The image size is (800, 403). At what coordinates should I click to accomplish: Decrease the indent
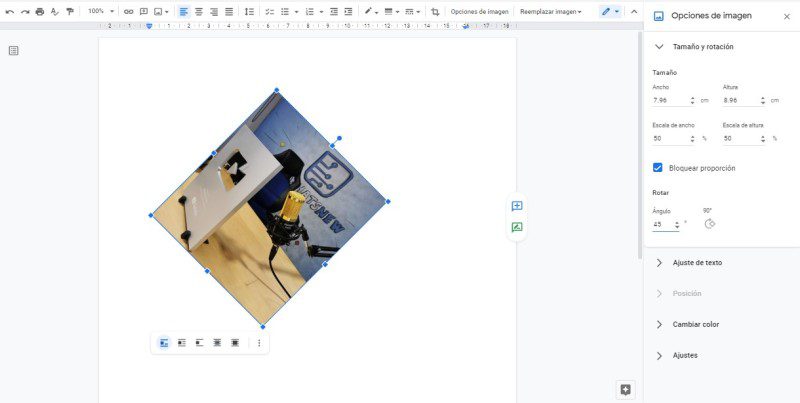point(334,11)
